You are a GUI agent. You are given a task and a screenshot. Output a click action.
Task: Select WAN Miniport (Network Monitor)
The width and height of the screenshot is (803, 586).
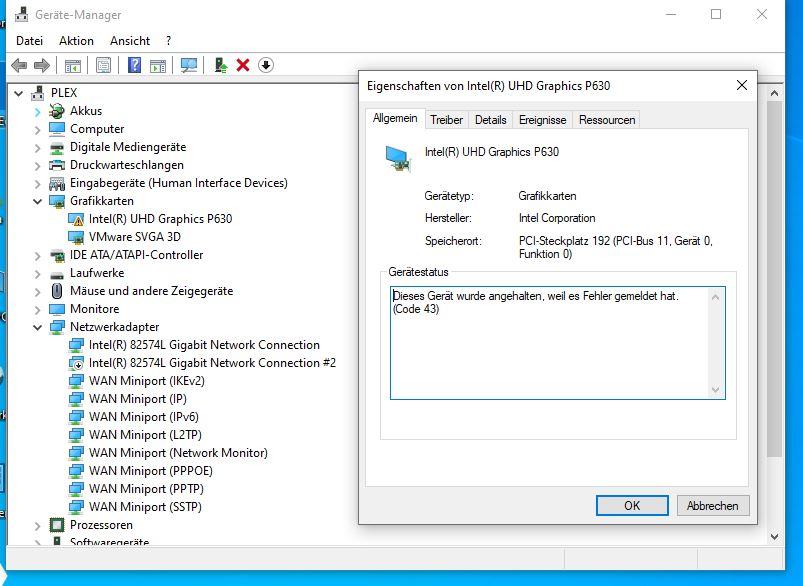point(178,453)
